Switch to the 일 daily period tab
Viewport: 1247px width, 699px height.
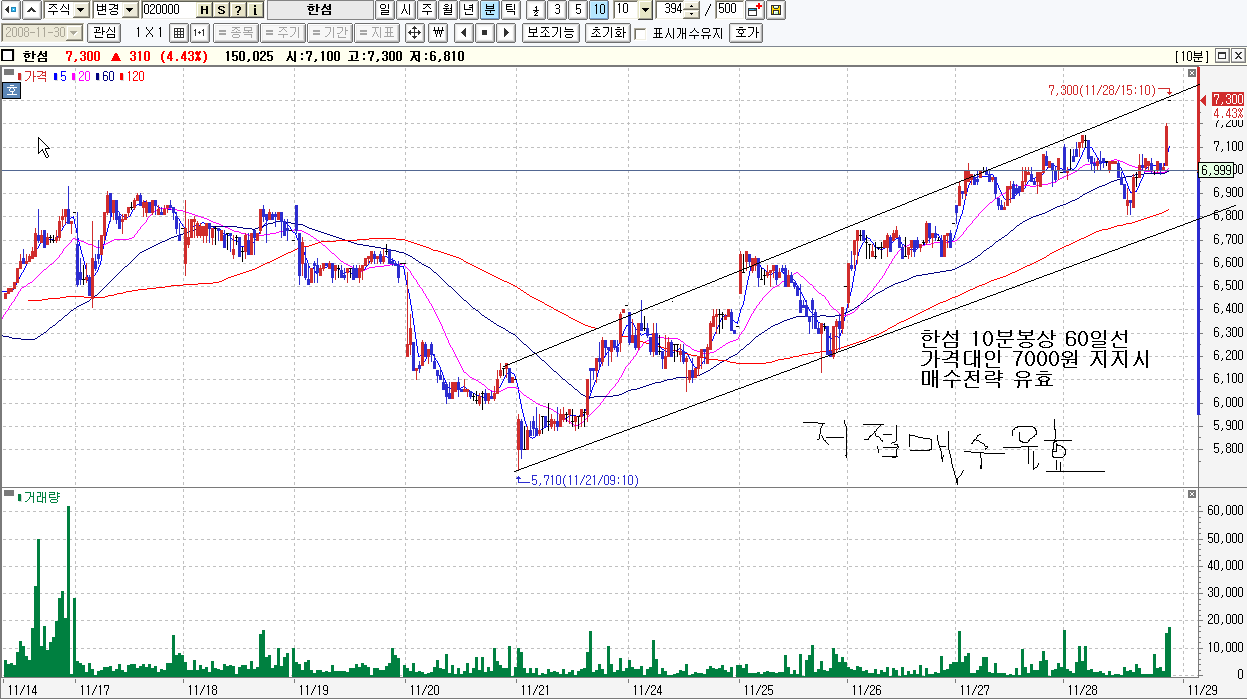coord(384,10)
